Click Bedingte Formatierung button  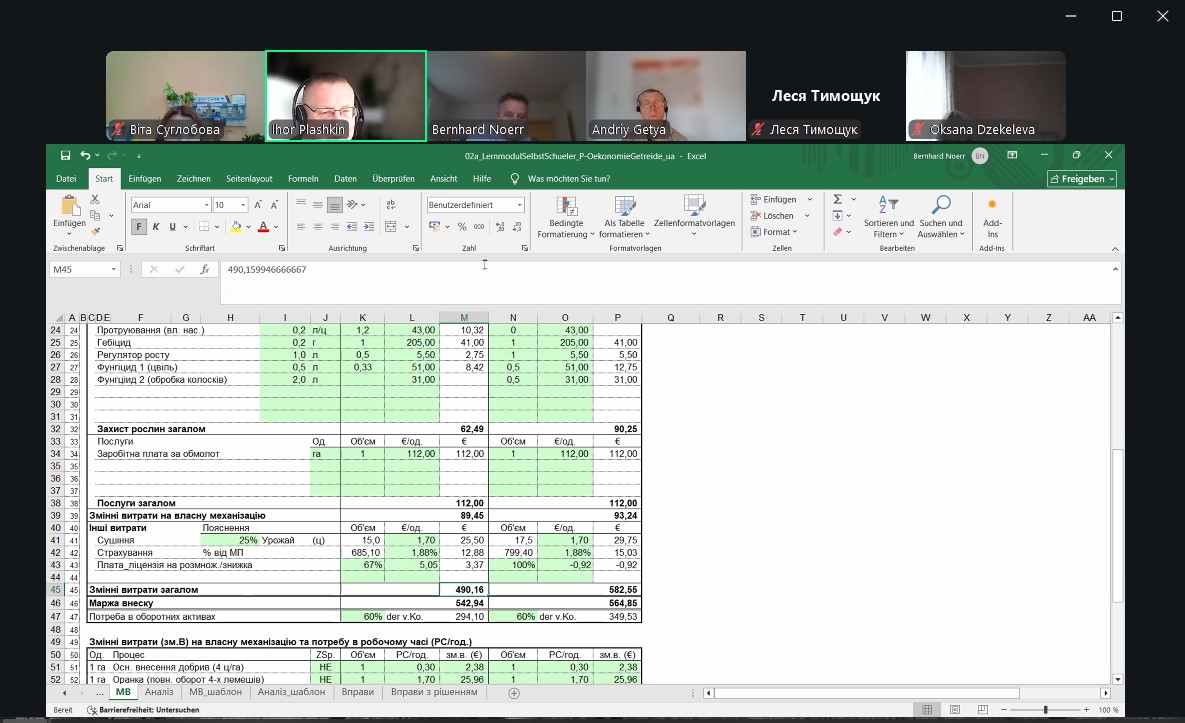pos(566,216)
